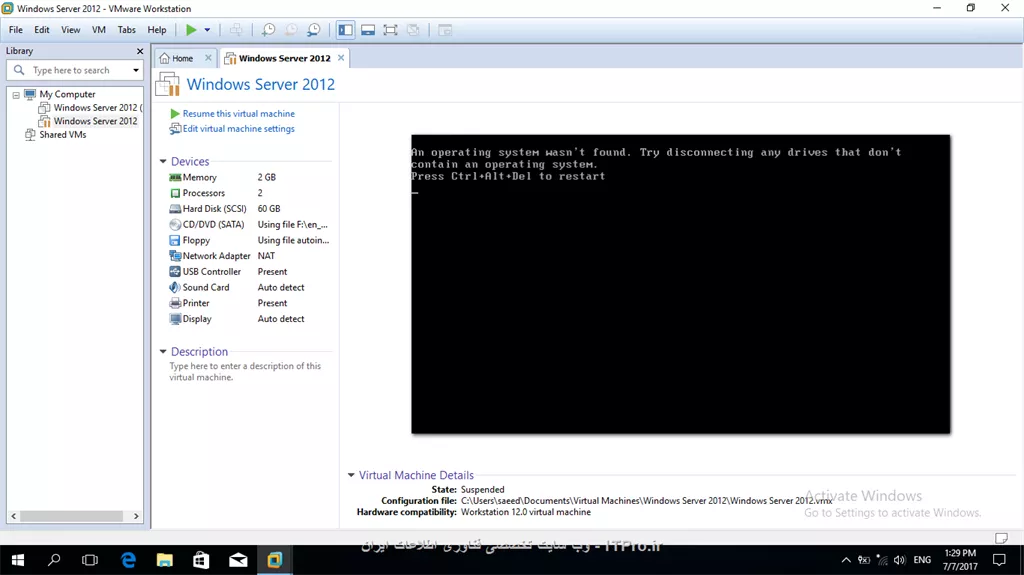The height and width of the screenshot is (575, 1024).
Task: Show hidden system tray icons
Action: 846,560
